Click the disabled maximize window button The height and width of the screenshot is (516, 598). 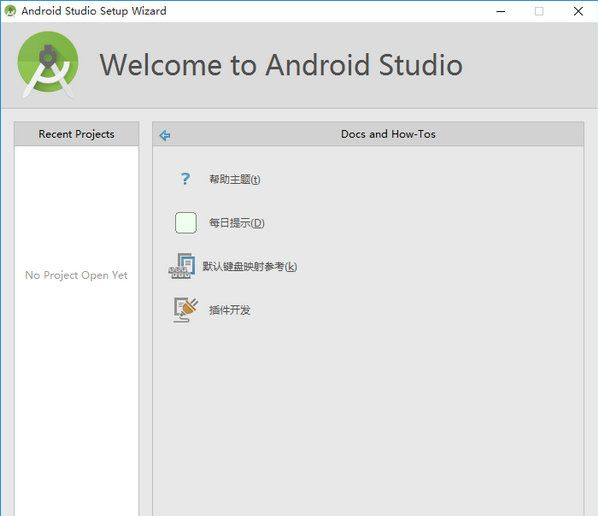(x=539, y=11)
